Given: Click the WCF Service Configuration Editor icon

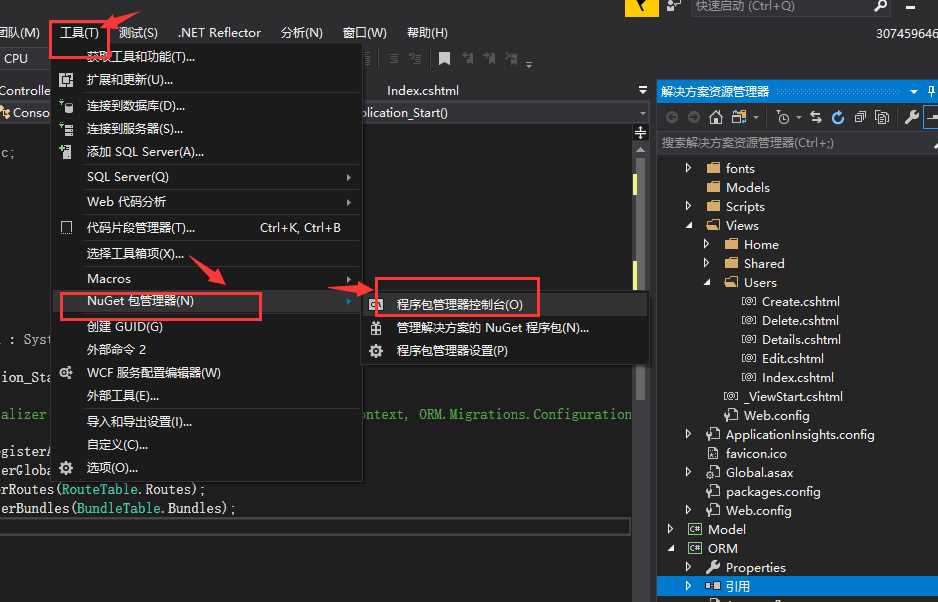Looking at the screenshot, I should coord(66,373).
